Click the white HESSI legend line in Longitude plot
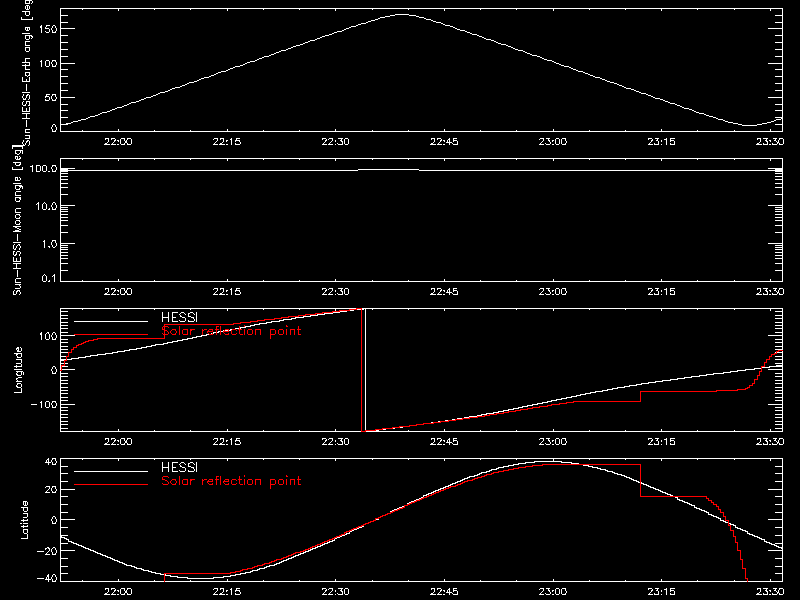This screenshot has height=600, width=800. [x=111, y=321]
